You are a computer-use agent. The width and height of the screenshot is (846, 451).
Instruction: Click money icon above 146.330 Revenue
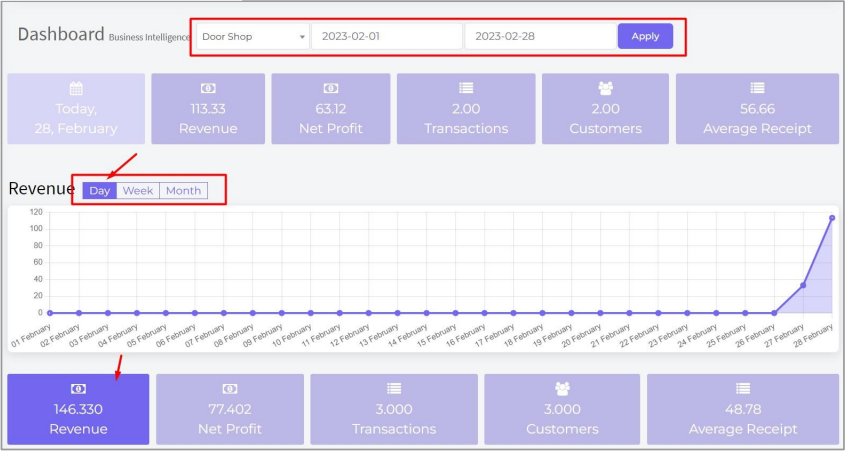(x=78, y=388)
